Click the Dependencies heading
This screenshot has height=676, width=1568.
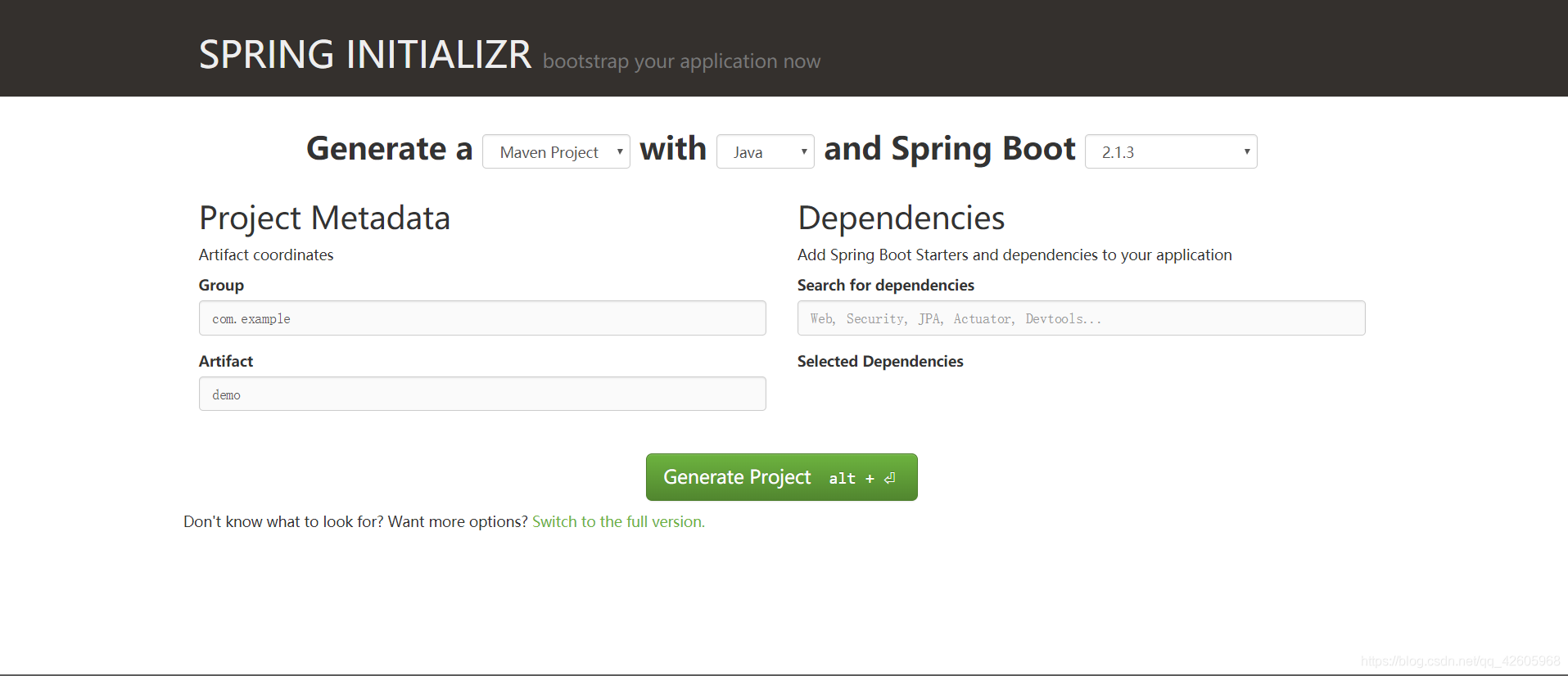[901, 219]
